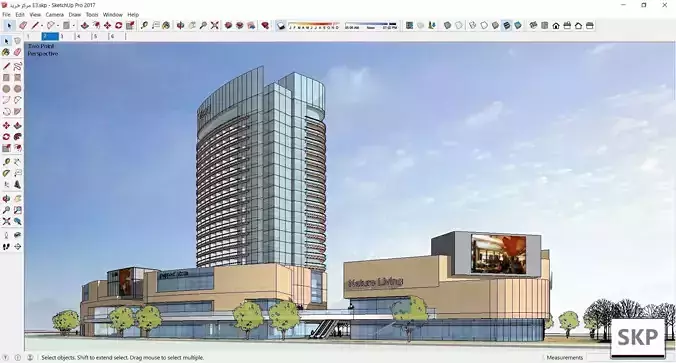Screen dimensions: 676x363
Task: Choose the Polygon tool in the side toolbar
Action: [17, 89]
